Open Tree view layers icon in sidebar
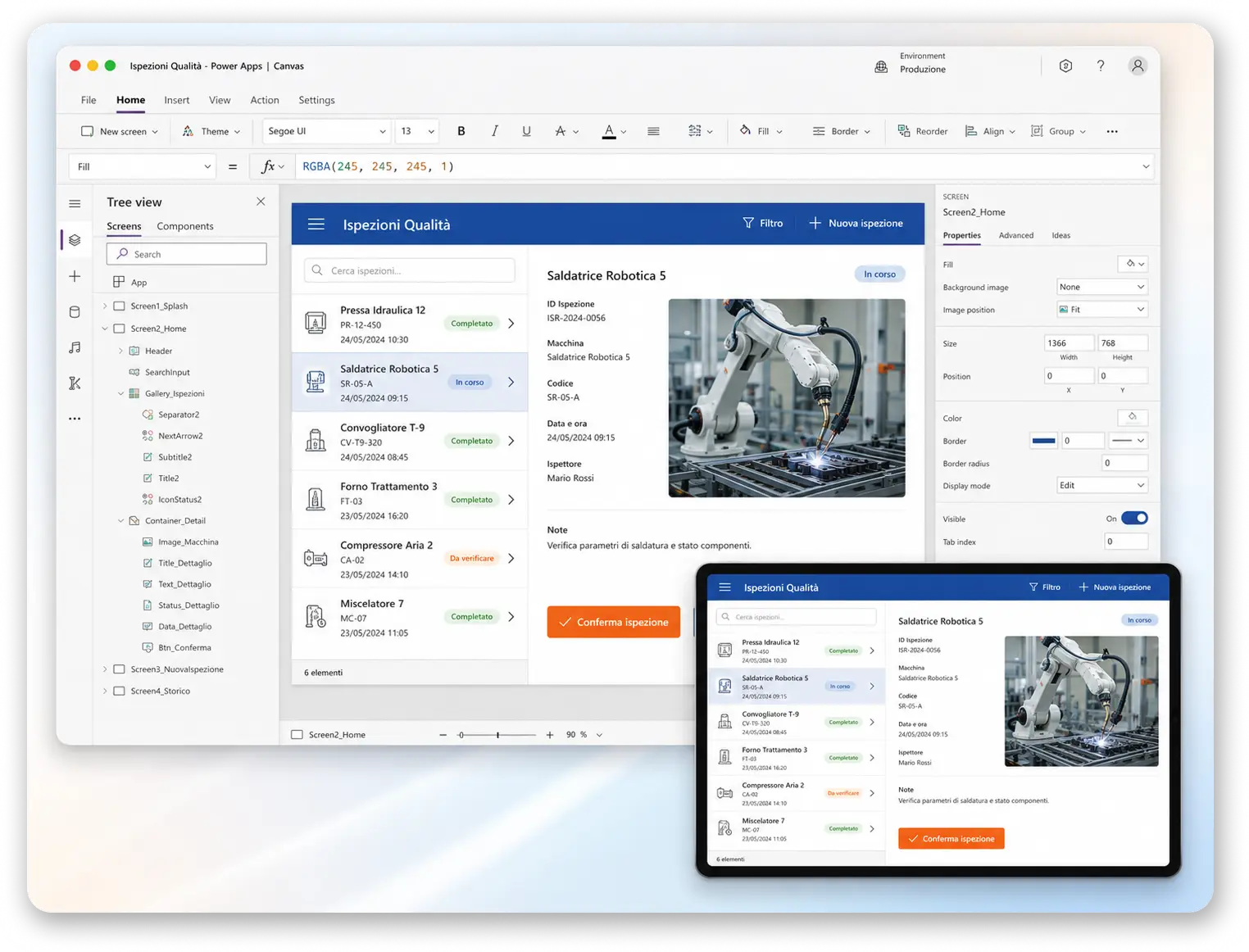Image resolution: width=1249 pixels, height=952 pixels. 75,240
